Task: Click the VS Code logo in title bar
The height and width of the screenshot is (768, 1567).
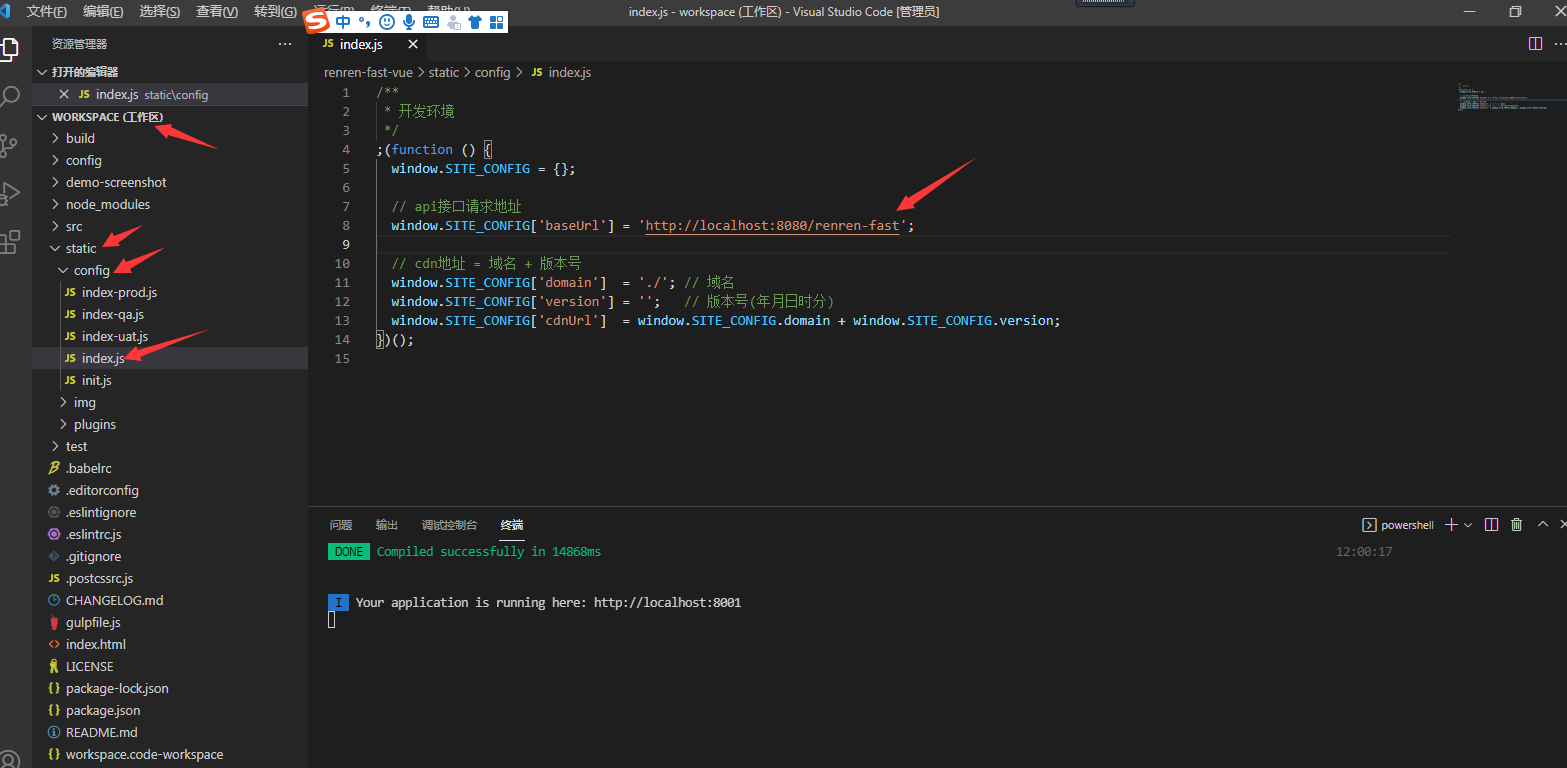Action: point(6,11)
